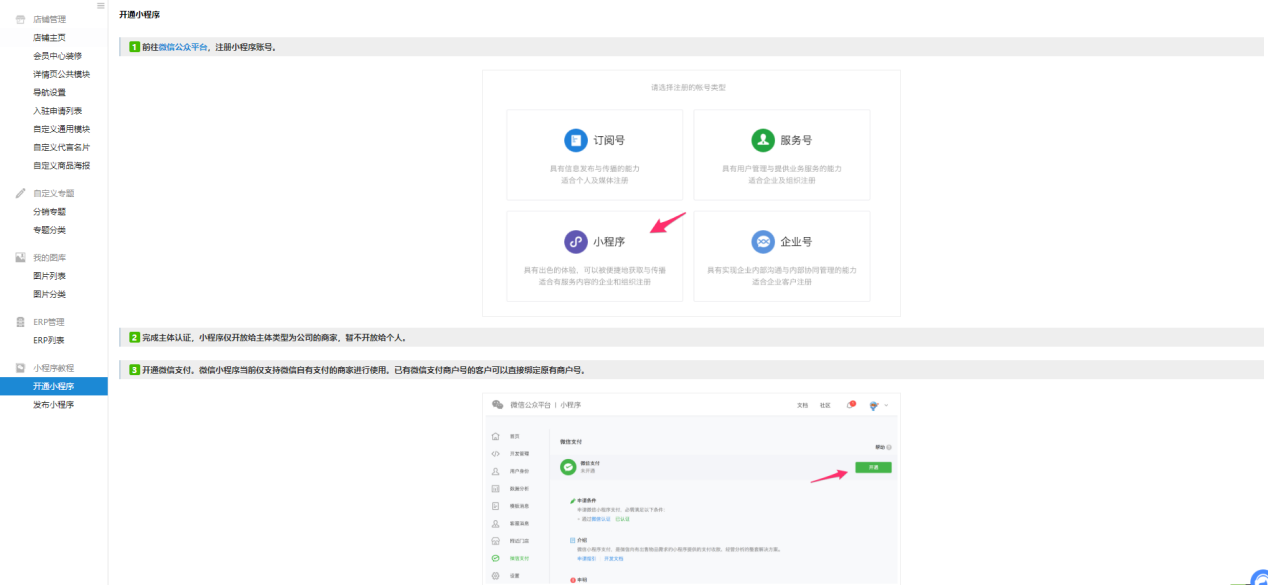Click the purple 小程序 logo icon
The height and width of the screenshot is (585, 1268).
click(575, 242)
